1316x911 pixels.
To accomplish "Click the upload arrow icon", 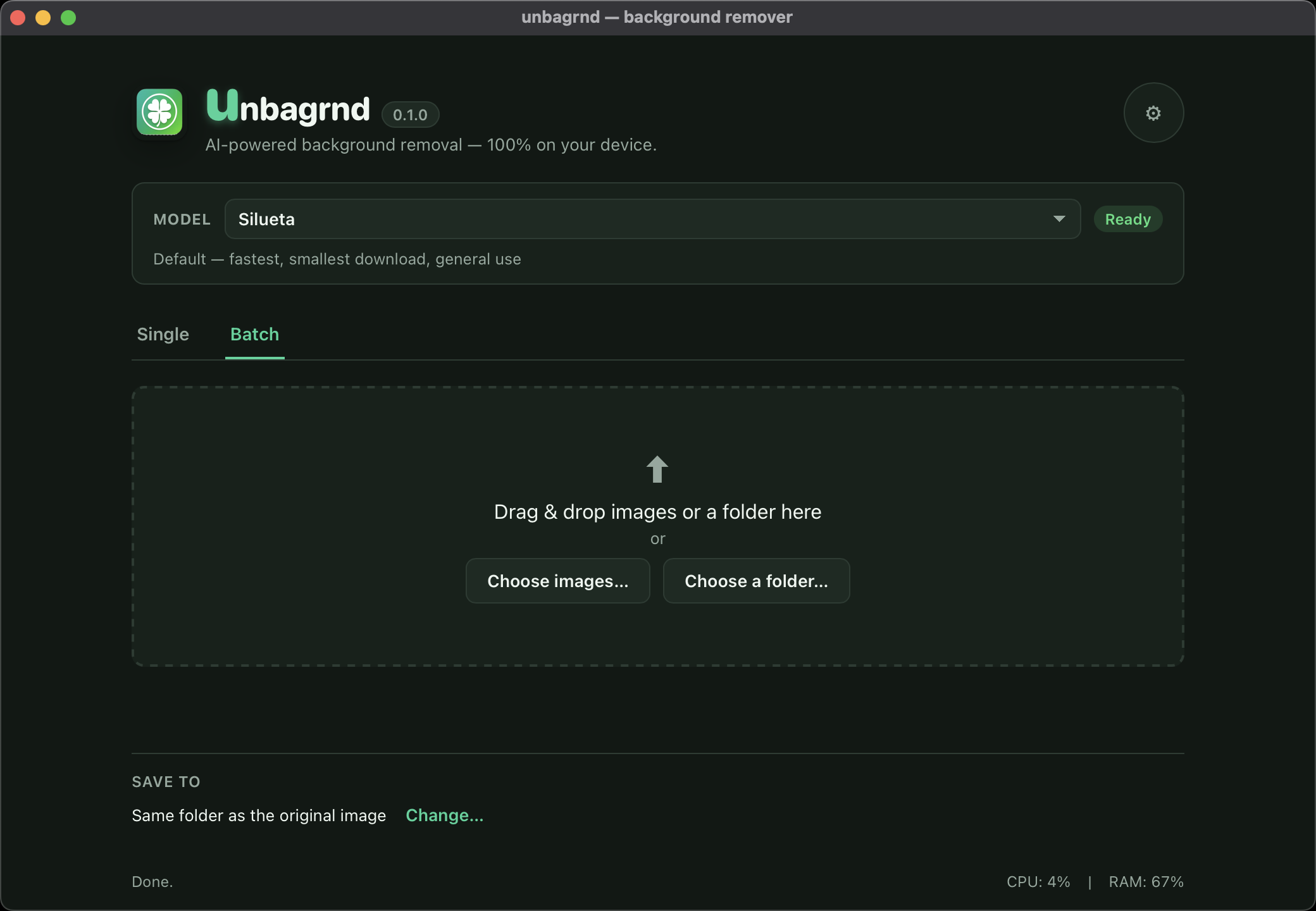I will click(x=657, y=469).
